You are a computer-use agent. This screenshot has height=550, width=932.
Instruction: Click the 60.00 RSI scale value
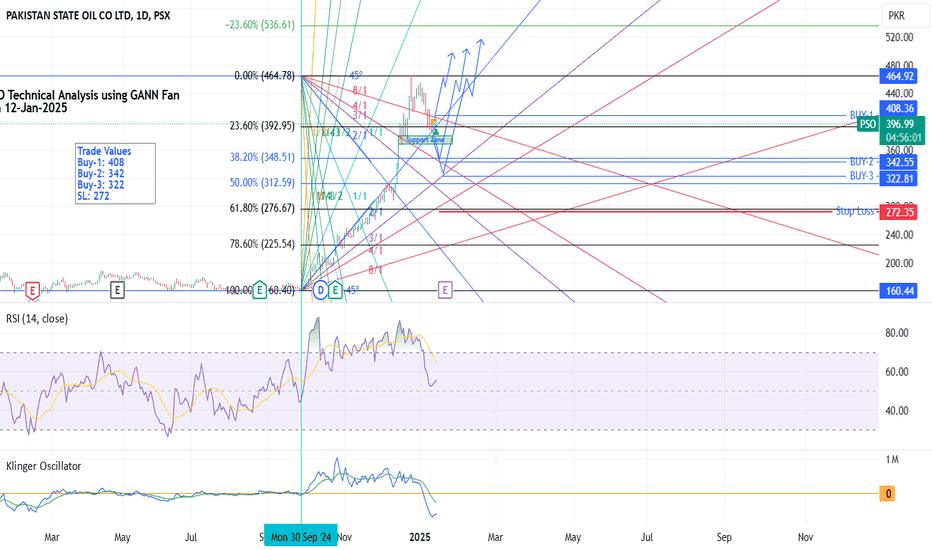(x=897, y=372)
